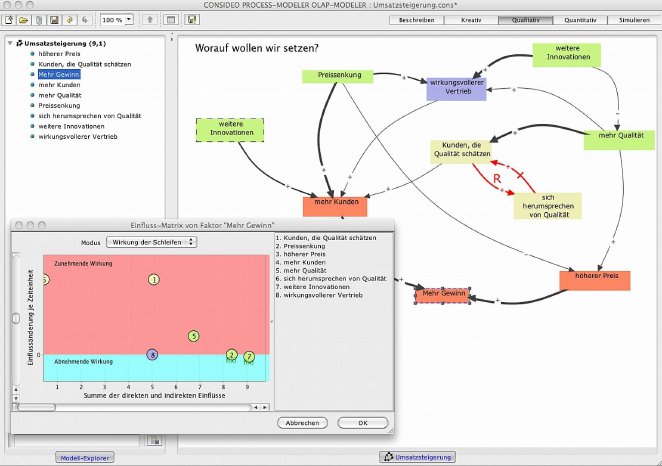Click the left scroll arrow under the matrix chart
Viewport: 662px width, 466px height.
(255, 407)
